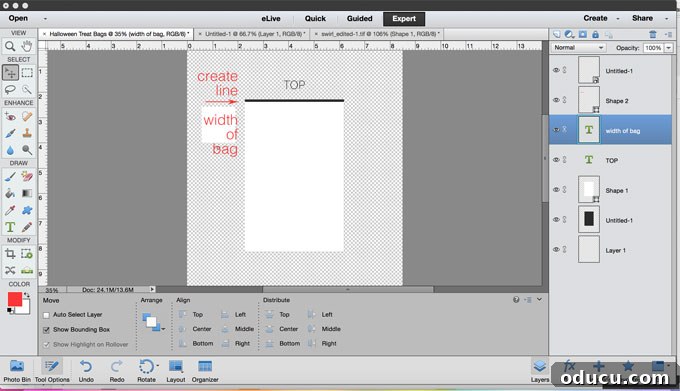Select the Brush tool under Draw
This screenshot has height=391, width=680.
pos(10,176)
